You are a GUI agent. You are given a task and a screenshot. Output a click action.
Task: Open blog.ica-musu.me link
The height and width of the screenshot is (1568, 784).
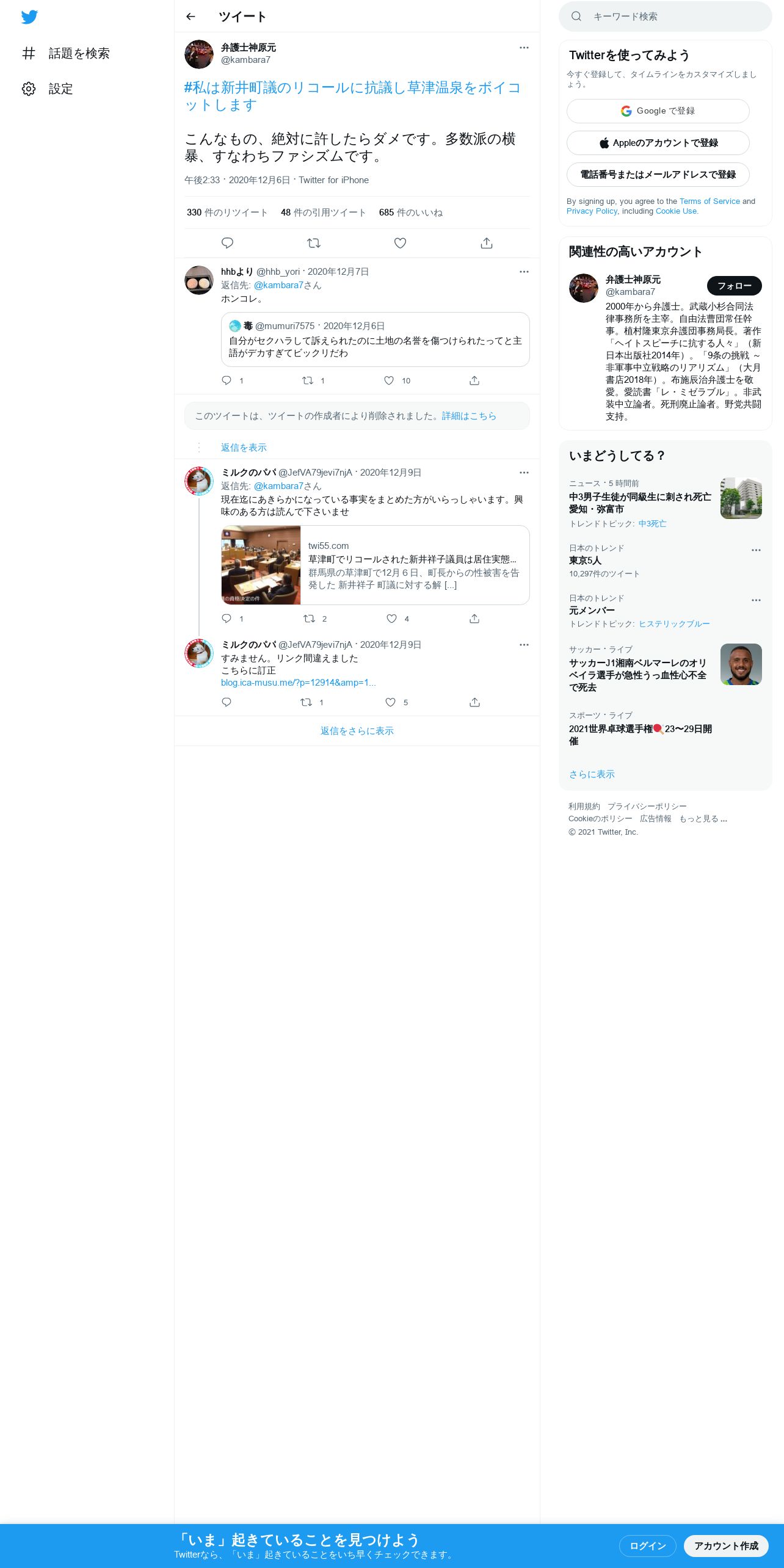pyautogui.click(x=299, y=683)
